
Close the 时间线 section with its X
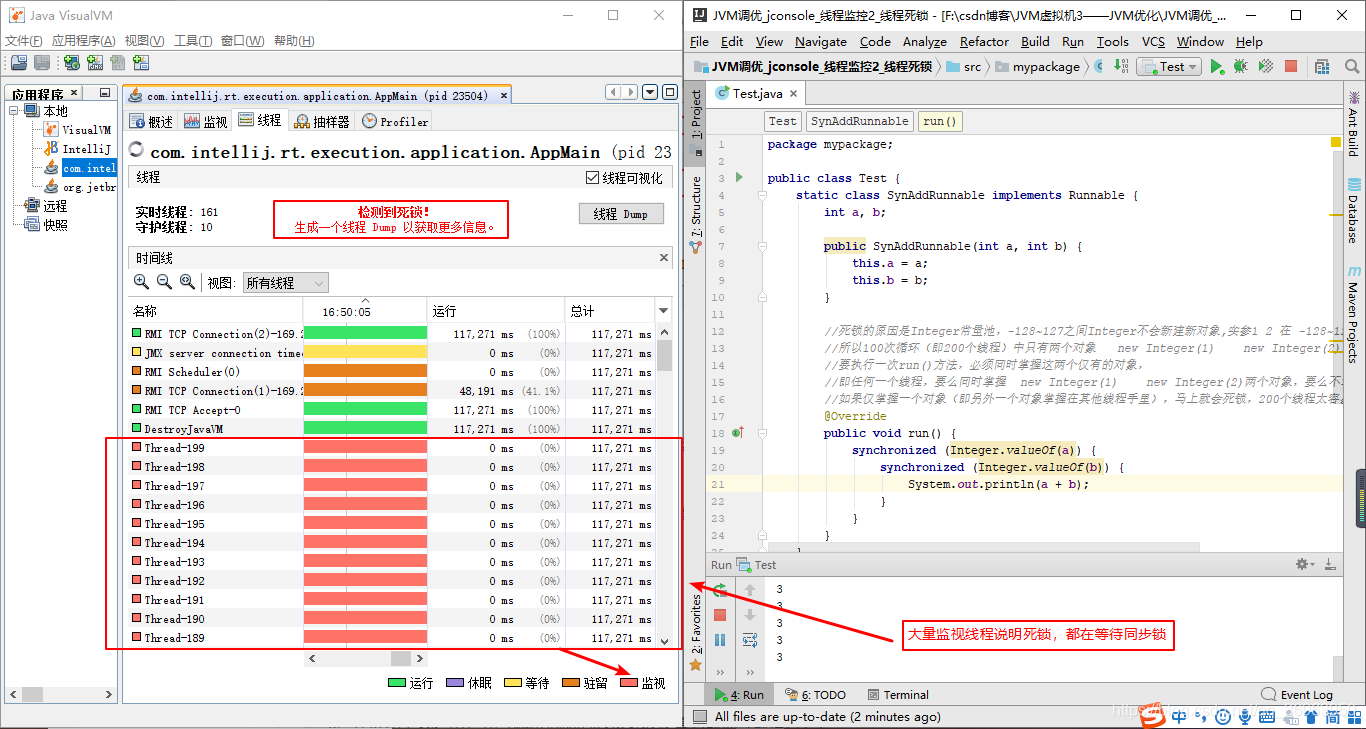(664, 257)
